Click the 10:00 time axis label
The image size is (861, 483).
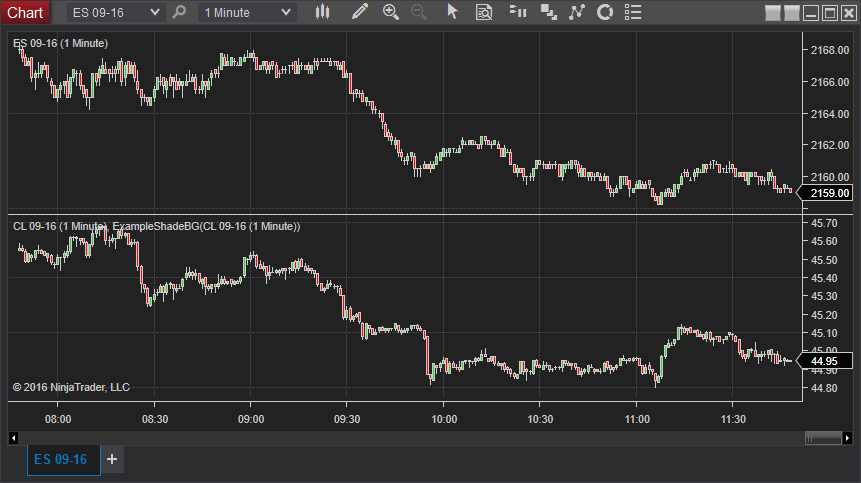point(444,419)
